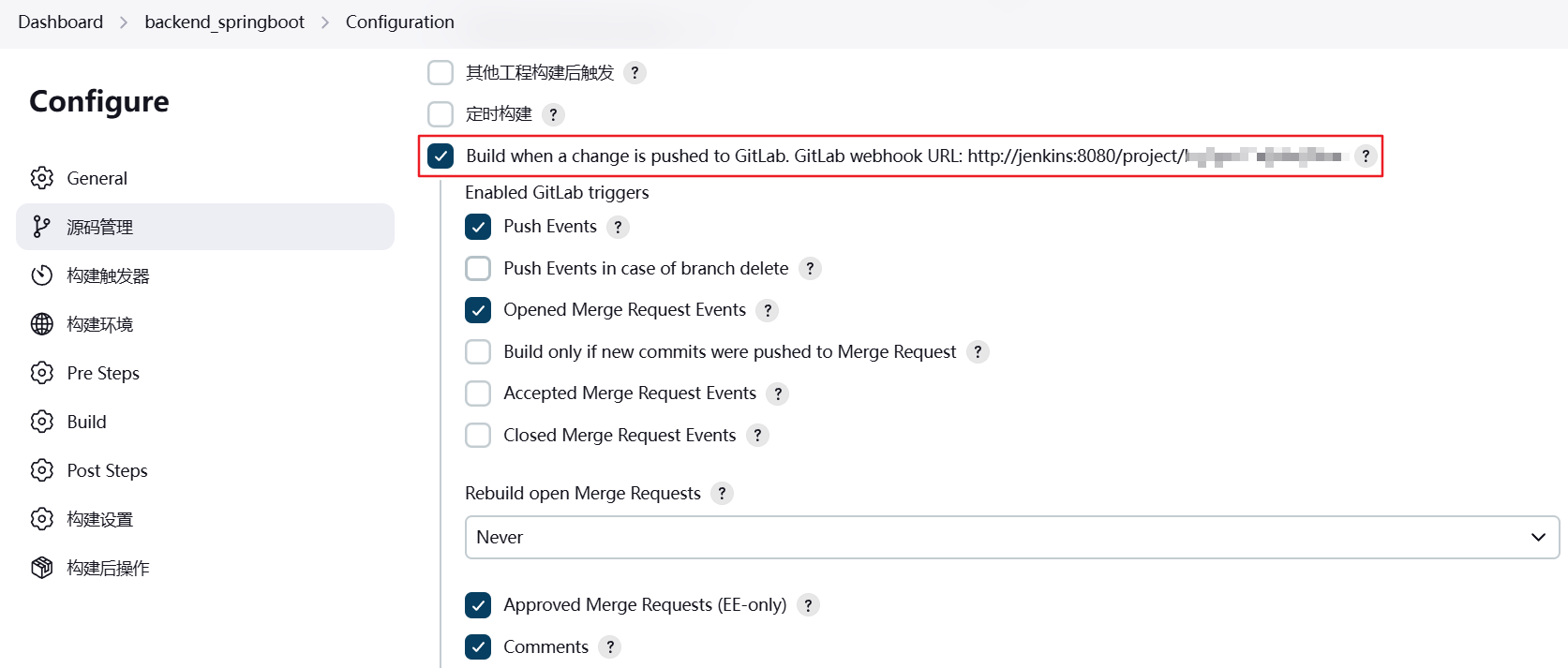Expand breadcrumb chevron after backend_springboot
The height and width of the screenshot is (668, 1568).
point(325,22)
